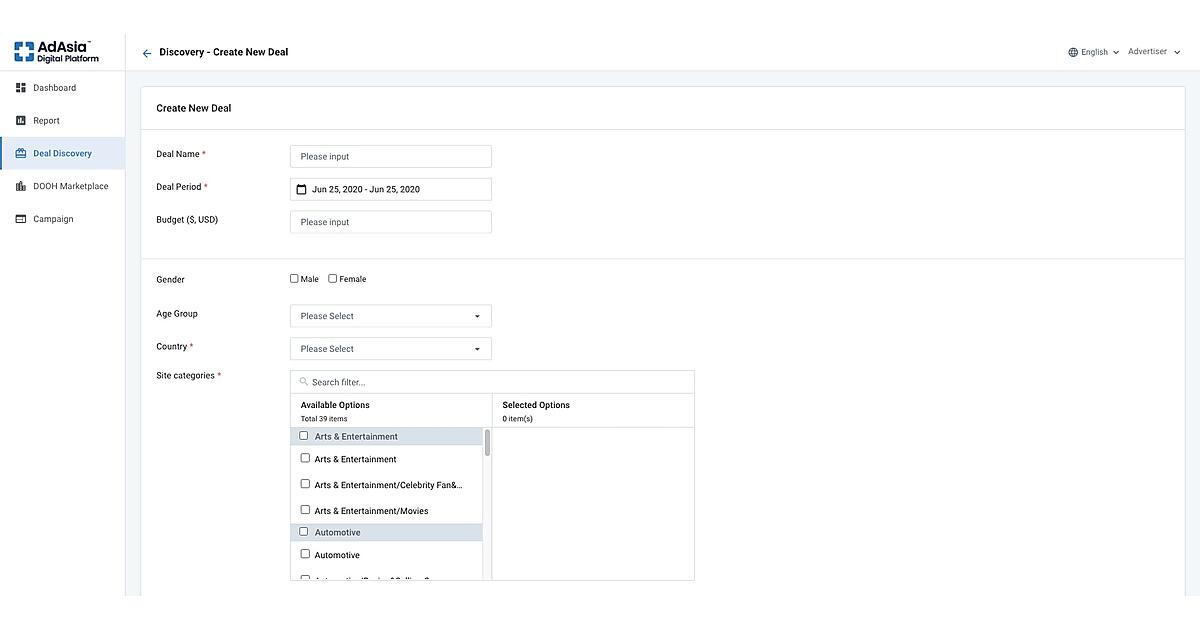
Task: Click the Campaign card icon in sidebar
Action: pos(21,220)
